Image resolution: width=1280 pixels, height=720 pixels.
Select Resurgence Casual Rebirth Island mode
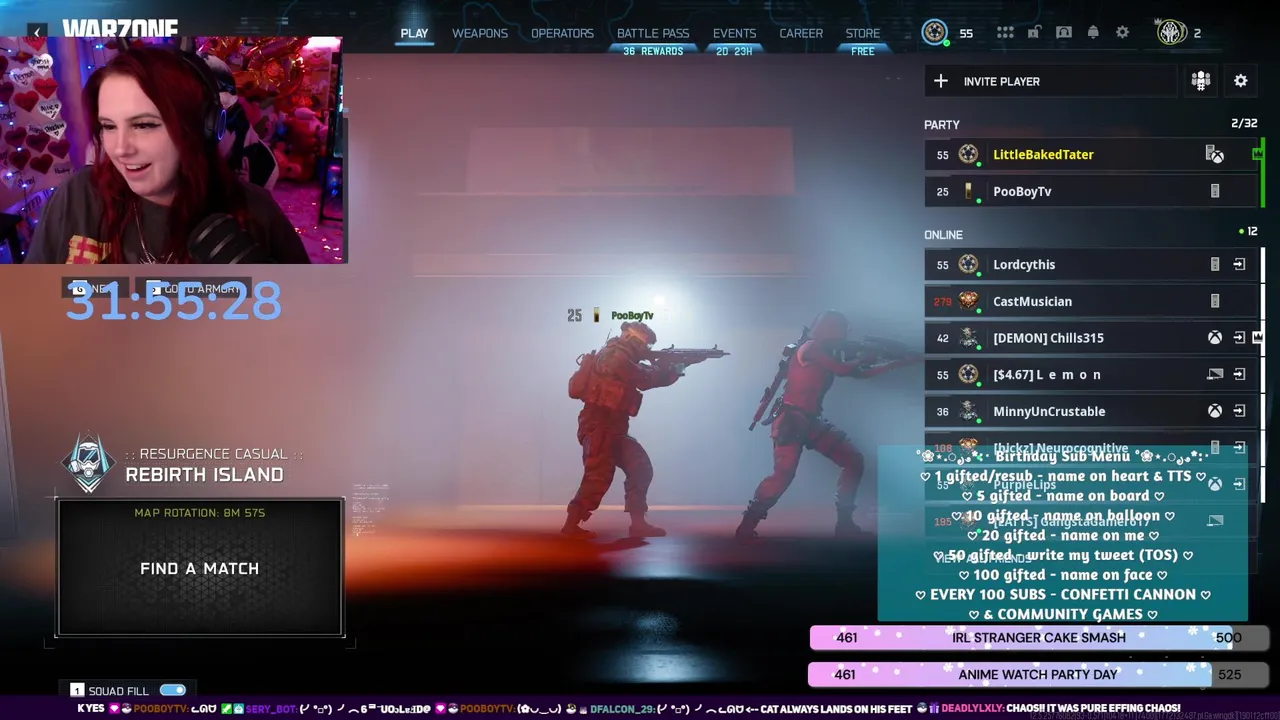(204, 465)
